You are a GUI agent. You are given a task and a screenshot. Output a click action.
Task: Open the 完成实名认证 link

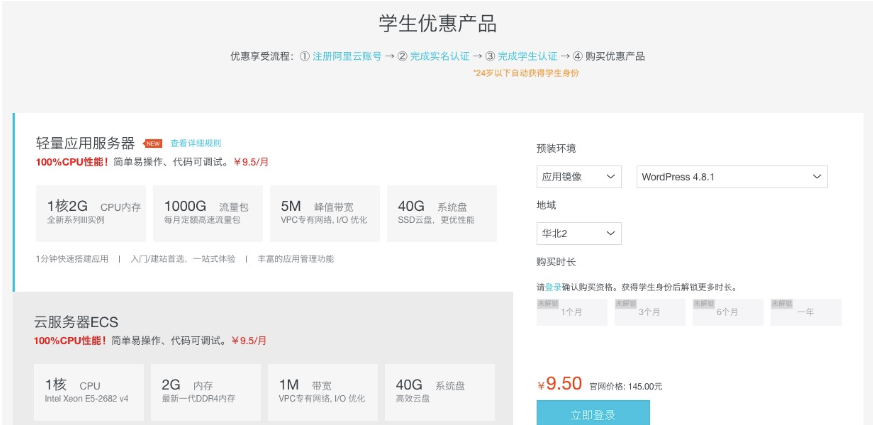(440, 56)
